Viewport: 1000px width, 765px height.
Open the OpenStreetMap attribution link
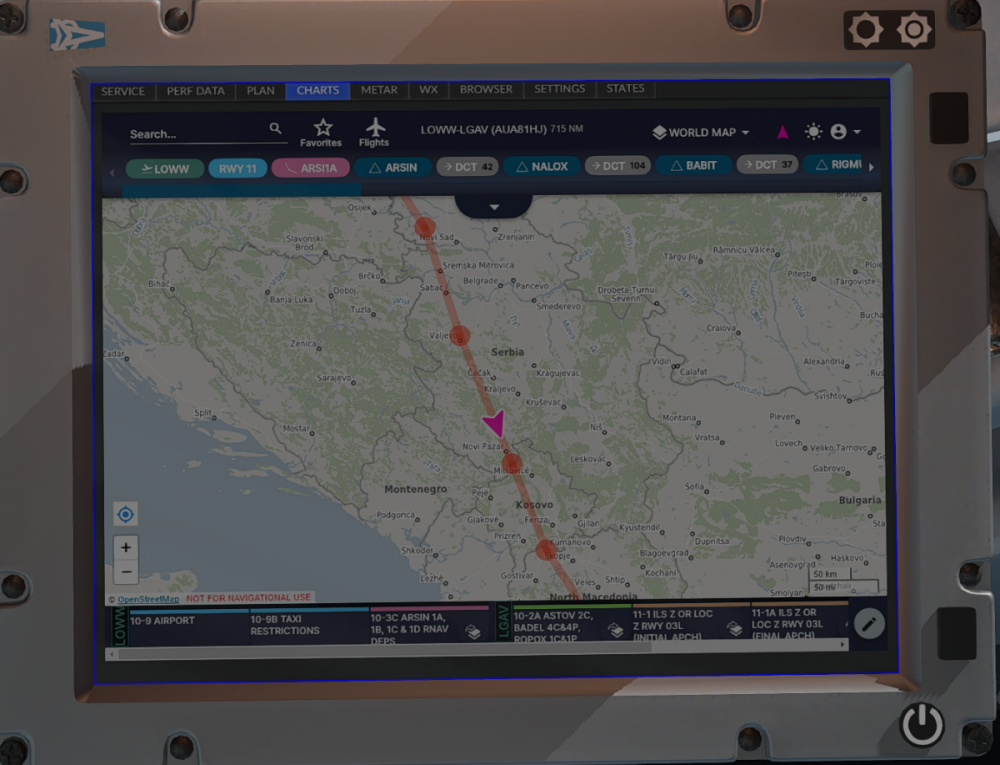148,598
